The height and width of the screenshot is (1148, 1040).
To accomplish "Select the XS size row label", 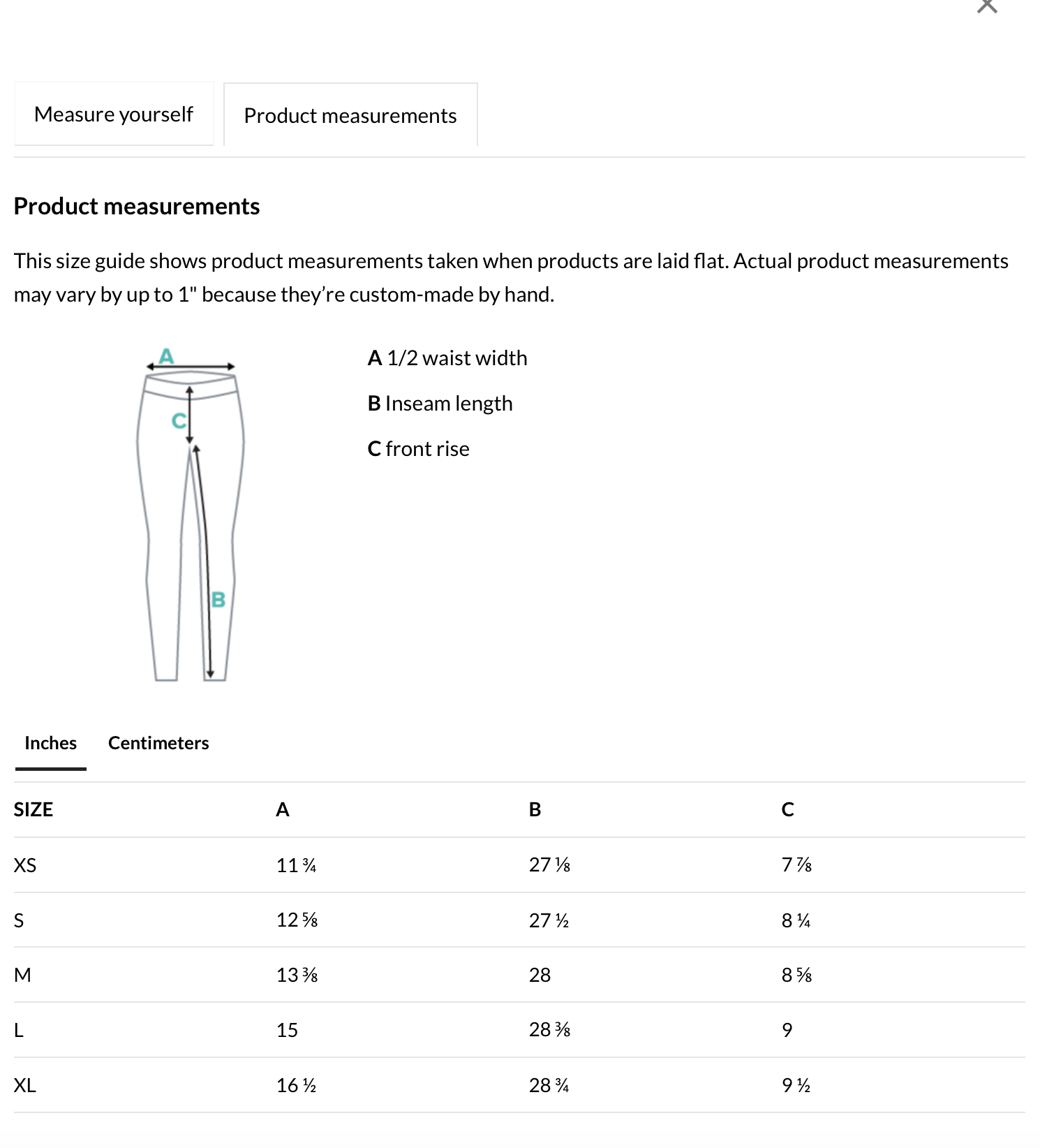I will click(25, 866).
